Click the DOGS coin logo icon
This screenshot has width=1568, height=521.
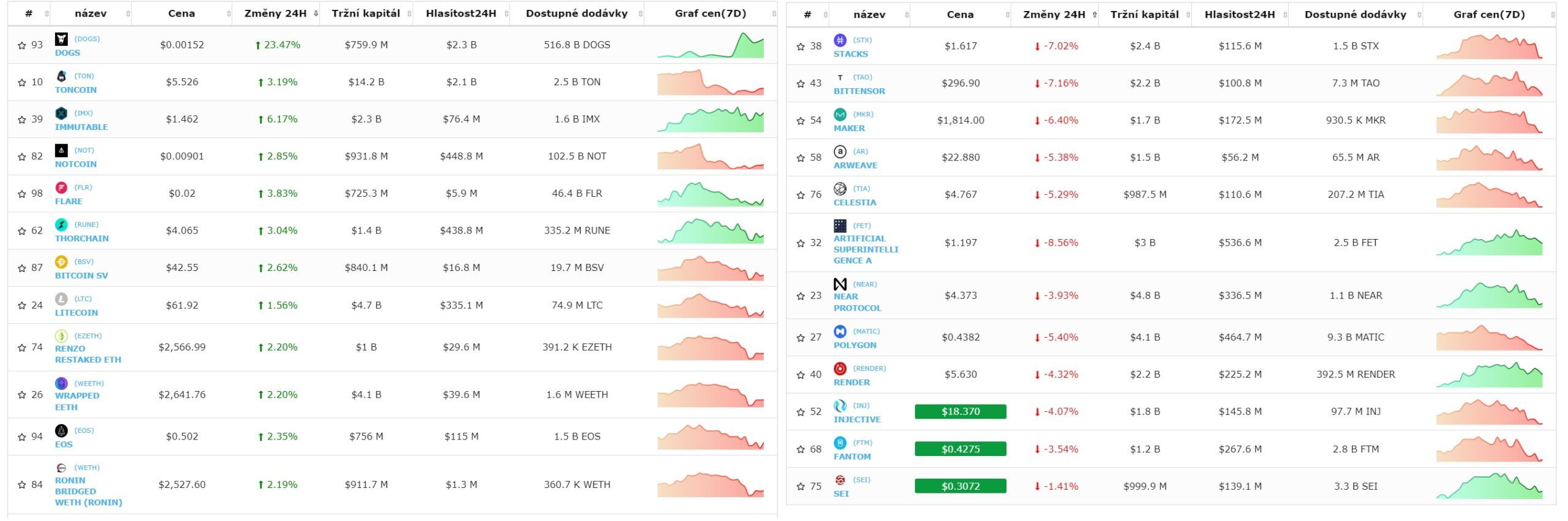[61, 39]
